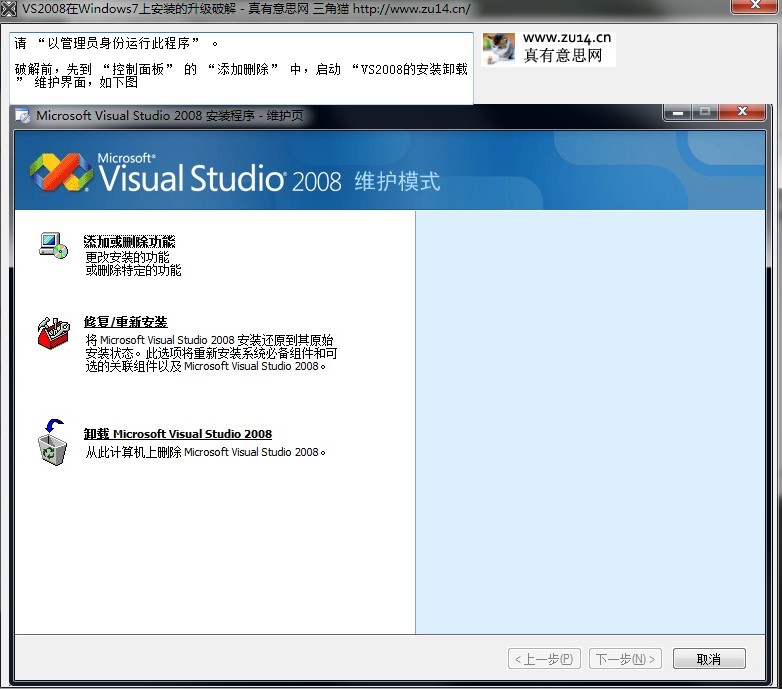Screen dimensions: 782x689
Task: Minimize the Visual Studio 2008 installer window
Action: coord(677,112)
